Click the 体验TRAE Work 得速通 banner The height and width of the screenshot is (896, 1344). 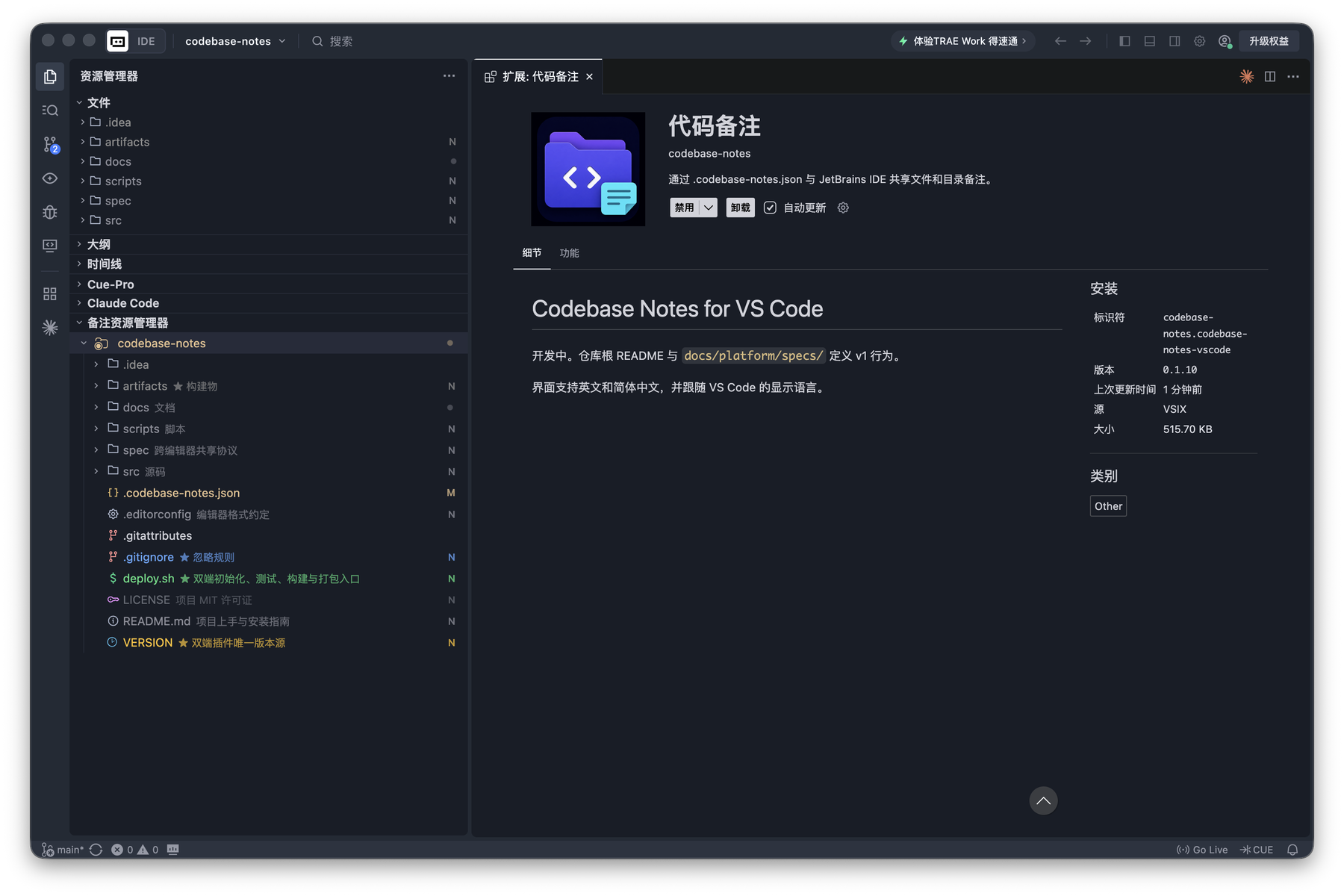[963, 41]
